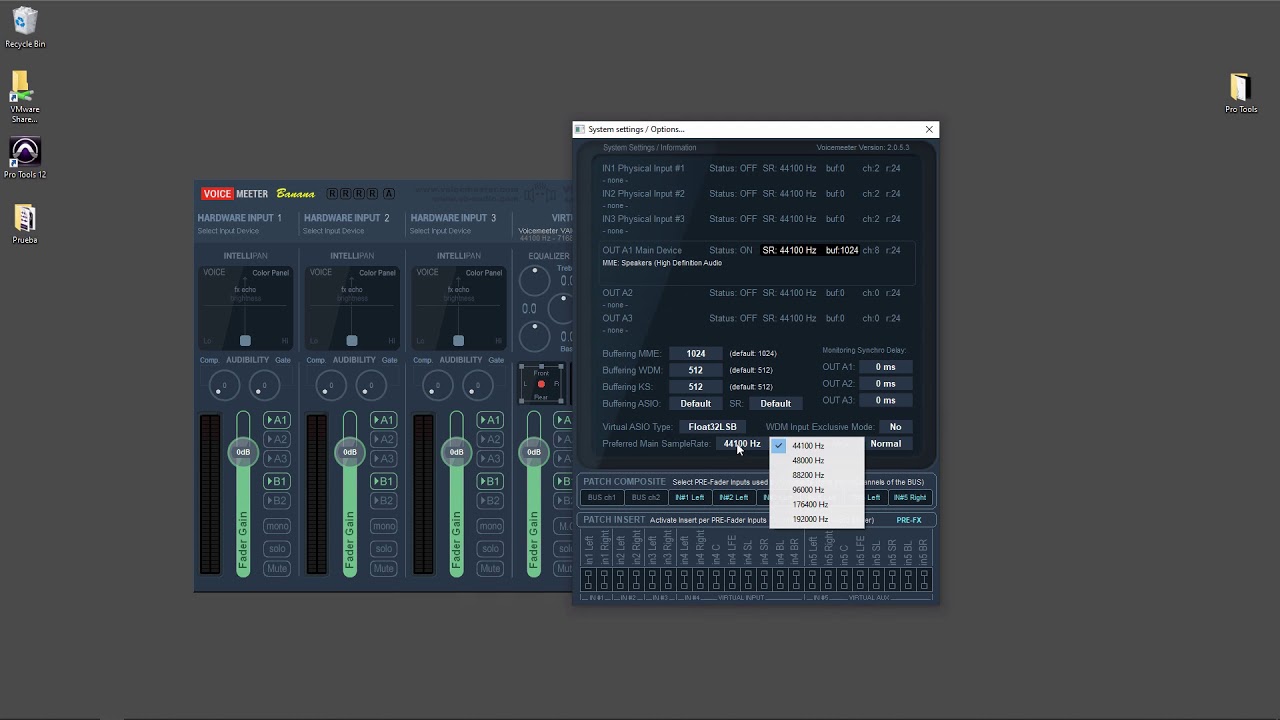
Task: Open the Buffering ASIO Default selector
Action: tap(695, 404)
